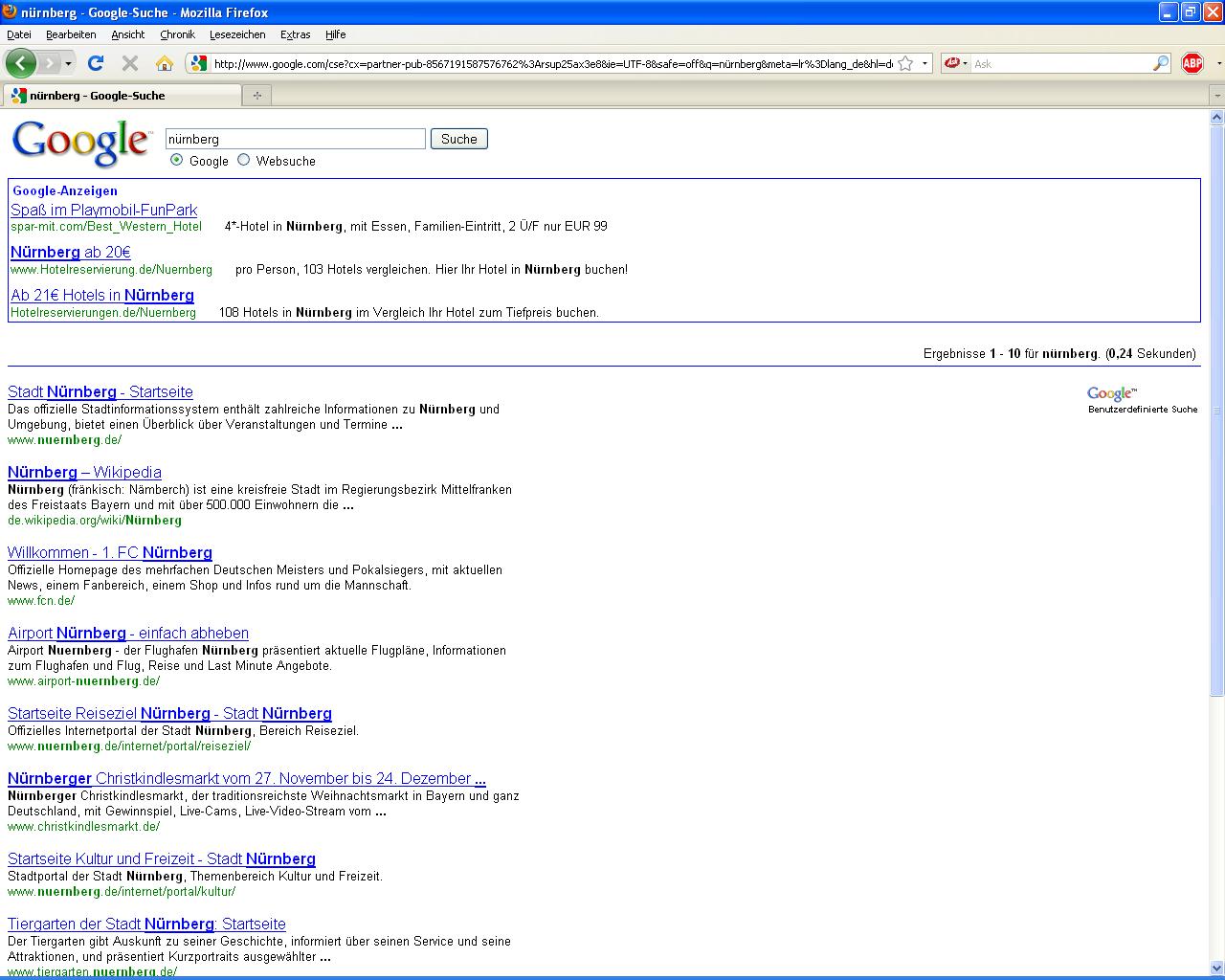Viewport: 1225px width, 980px height.
Task: Click the Ask search box
Action: pyautogui.click(x=1061, y=64)
